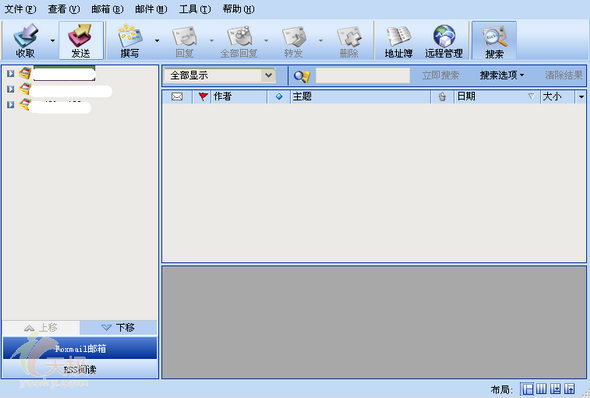
Task: Click the search text input field
Action: click(x=363, y=76)
